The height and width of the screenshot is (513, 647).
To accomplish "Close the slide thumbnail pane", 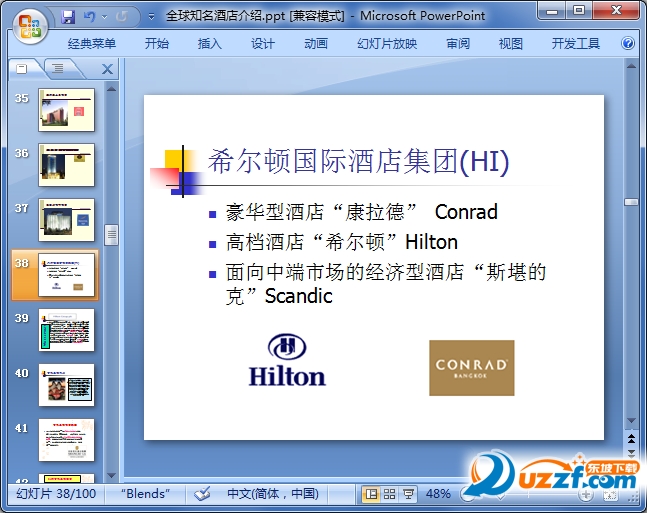I will (x=107, y=69).
